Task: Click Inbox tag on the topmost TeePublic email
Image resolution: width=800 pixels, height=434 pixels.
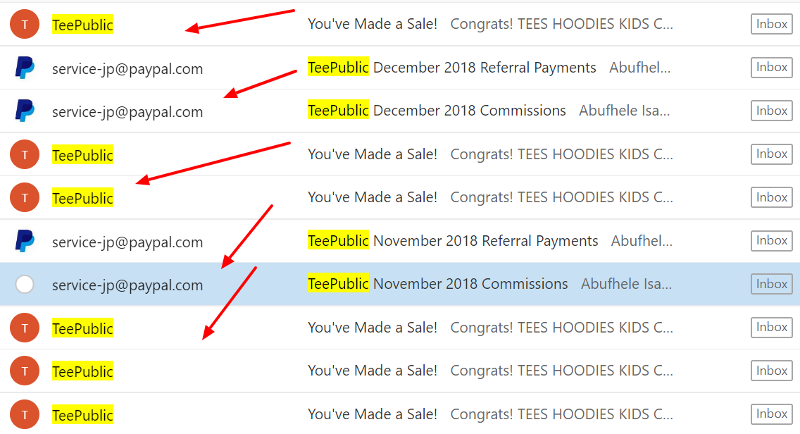Action: (771, 24)
